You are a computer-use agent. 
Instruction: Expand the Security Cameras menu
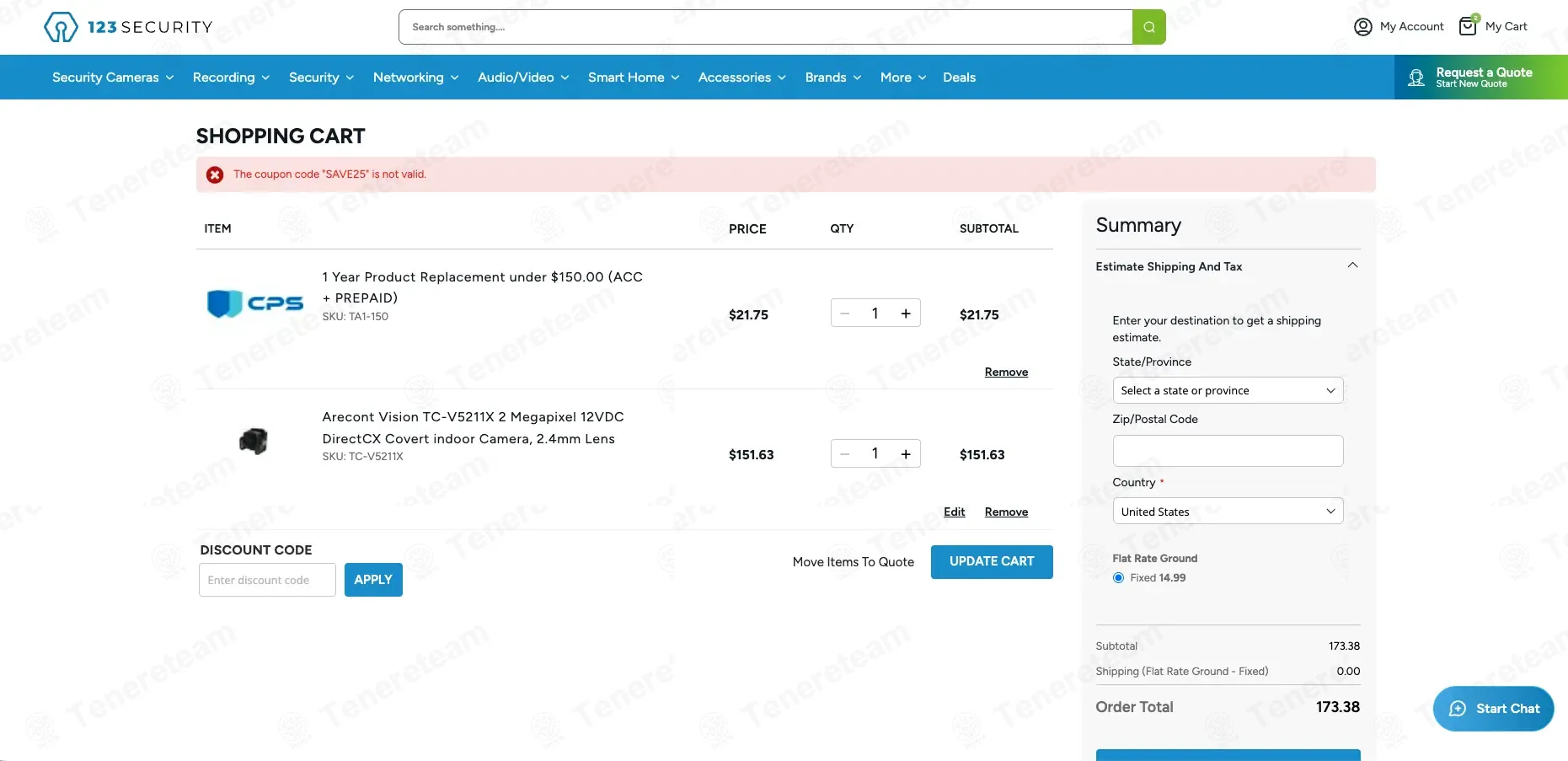[x=113, y=78]
